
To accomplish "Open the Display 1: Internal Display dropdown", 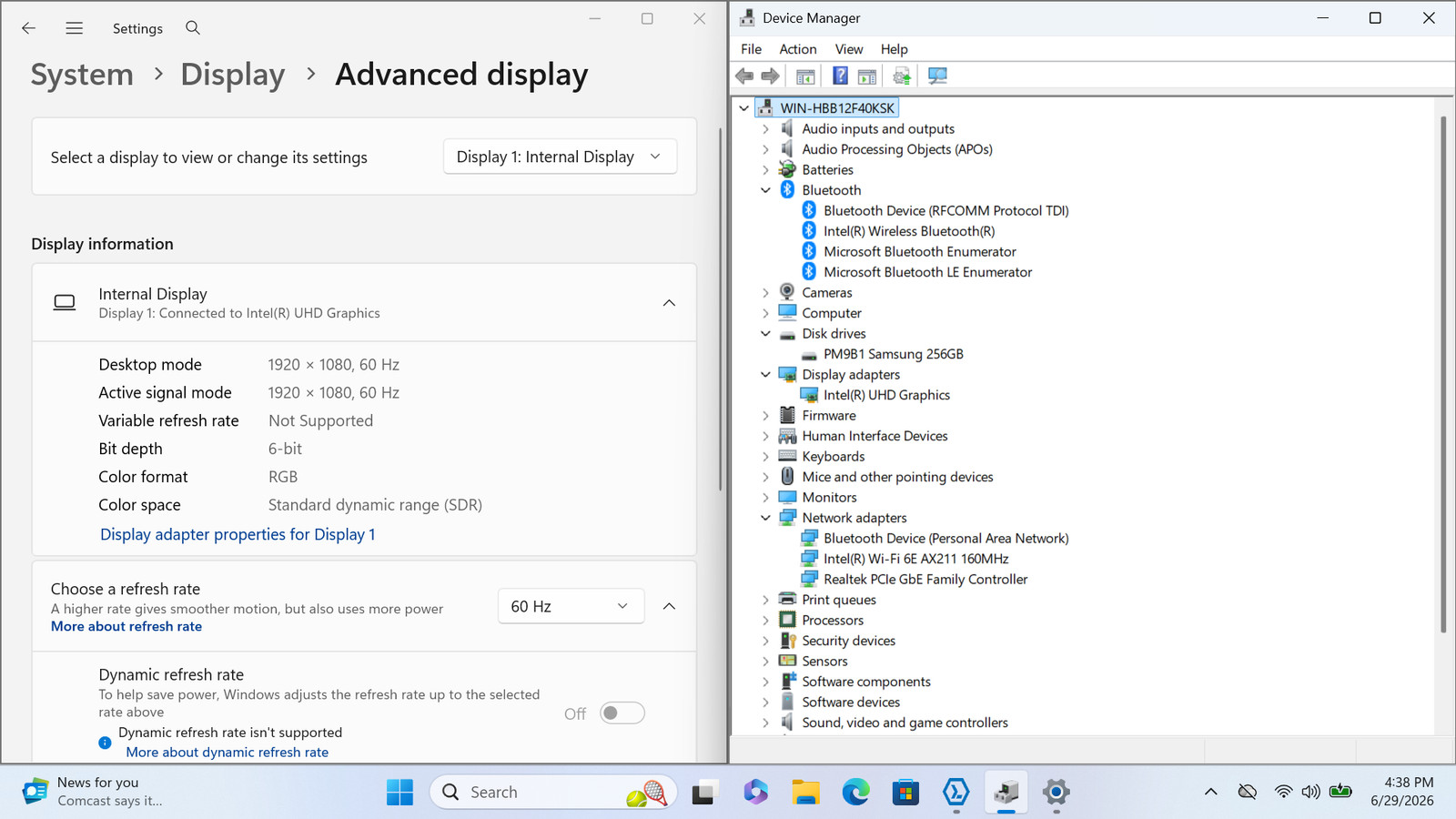I will pos(560,157).
